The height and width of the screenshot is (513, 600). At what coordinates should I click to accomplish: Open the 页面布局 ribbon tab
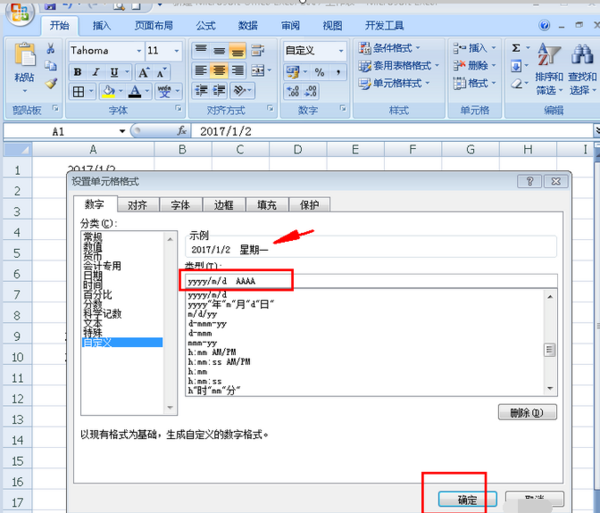click(x=153, y=26)
